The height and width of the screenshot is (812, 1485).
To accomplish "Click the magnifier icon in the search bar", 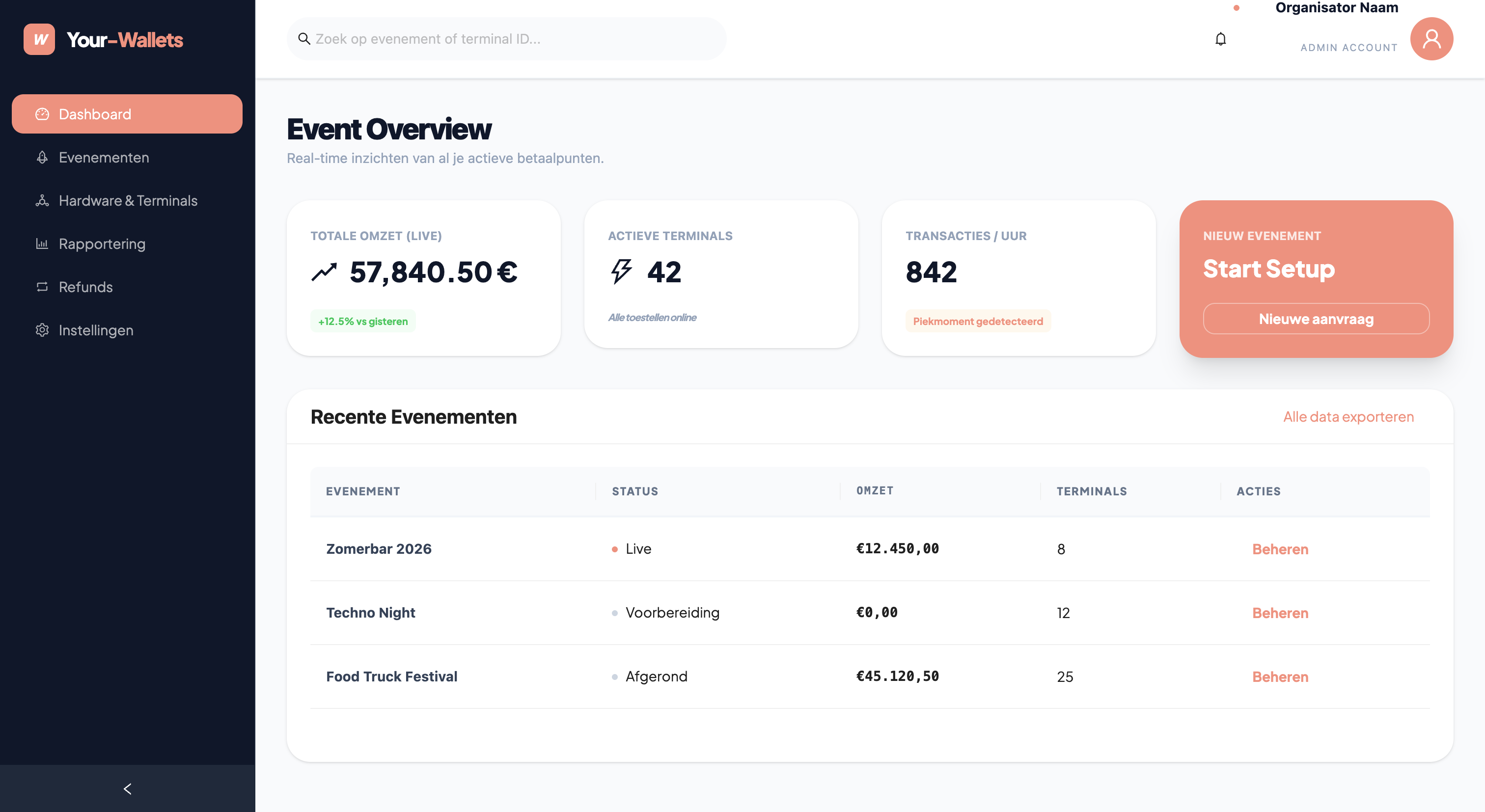I will (304, 38).
